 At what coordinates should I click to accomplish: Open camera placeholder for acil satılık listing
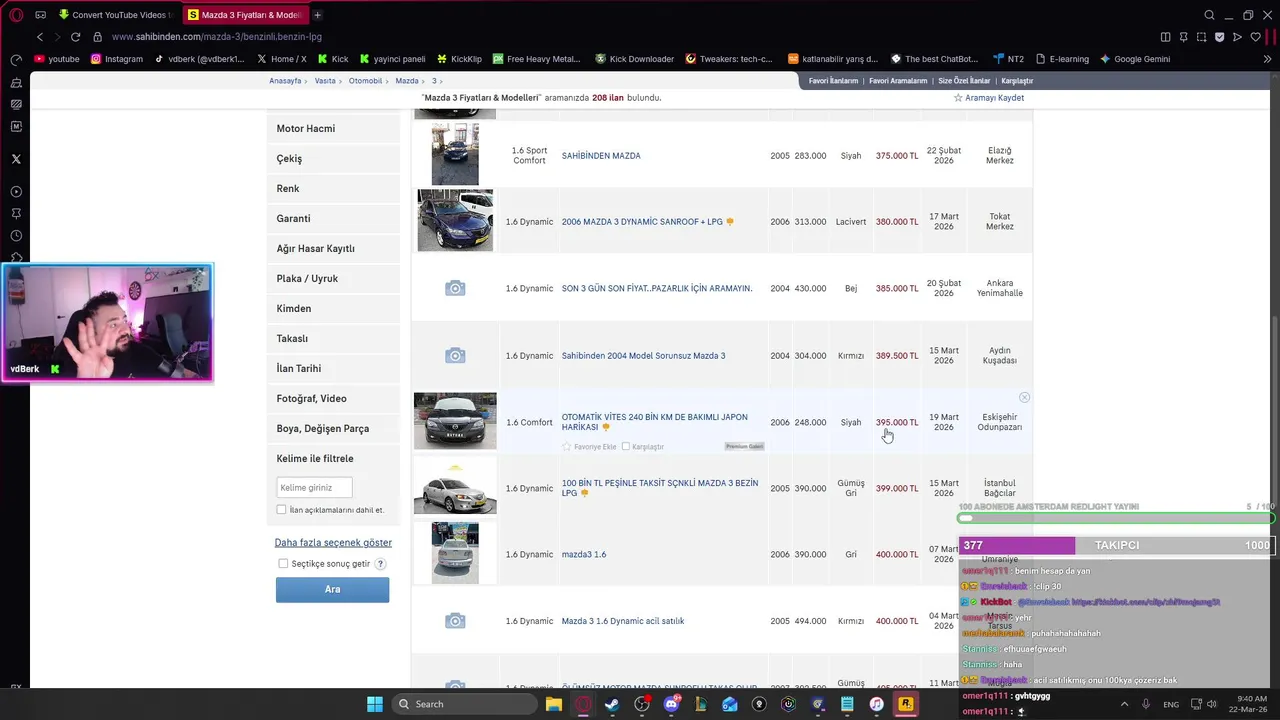[455, 621]
